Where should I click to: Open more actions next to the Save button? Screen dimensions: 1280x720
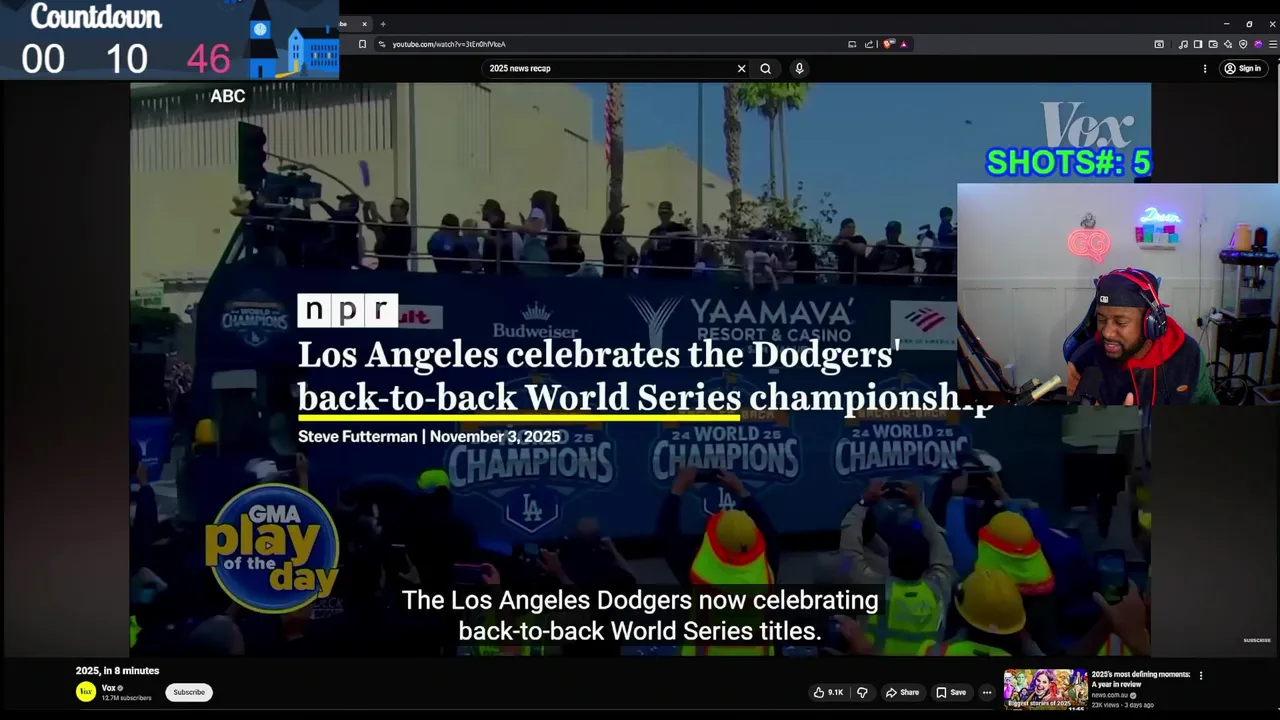(x=986, y=692)
